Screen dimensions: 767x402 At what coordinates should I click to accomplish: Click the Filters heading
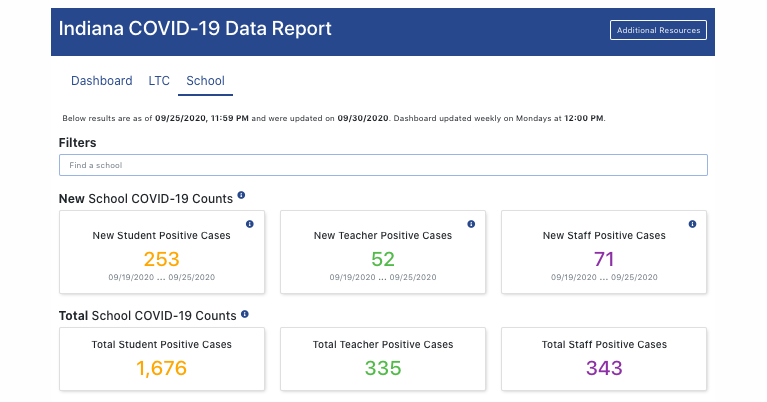tap(77, 143)
